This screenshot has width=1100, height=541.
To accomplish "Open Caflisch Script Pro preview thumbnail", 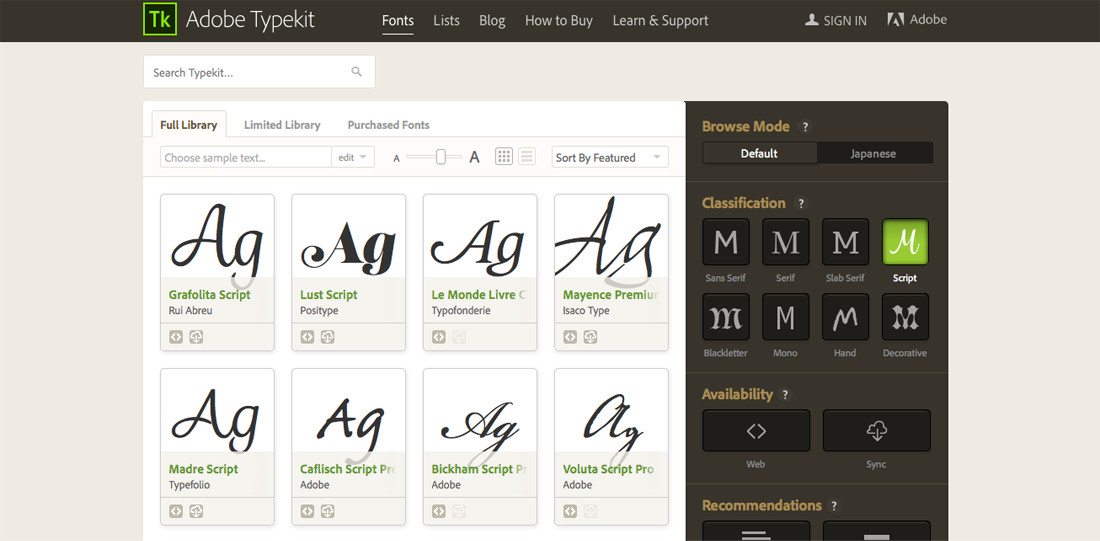I will point(349,411).
